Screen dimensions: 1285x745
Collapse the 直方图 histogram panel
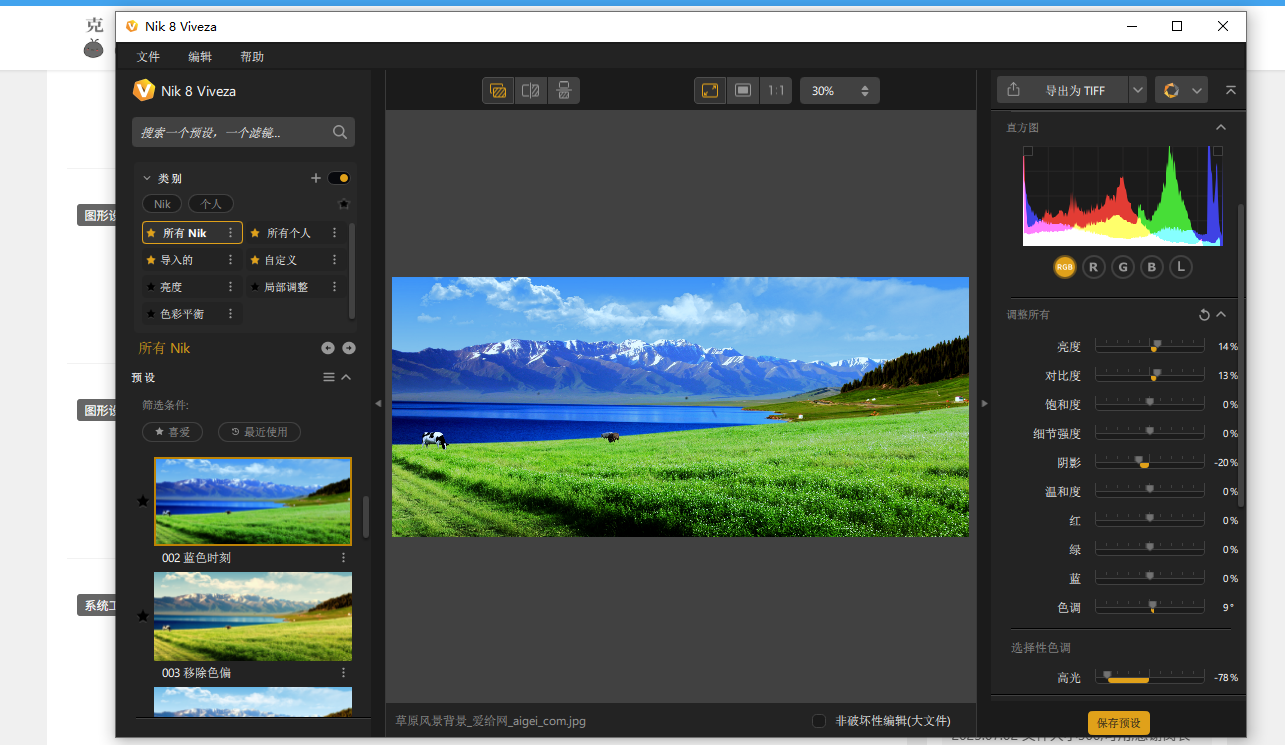(1220, 127)
